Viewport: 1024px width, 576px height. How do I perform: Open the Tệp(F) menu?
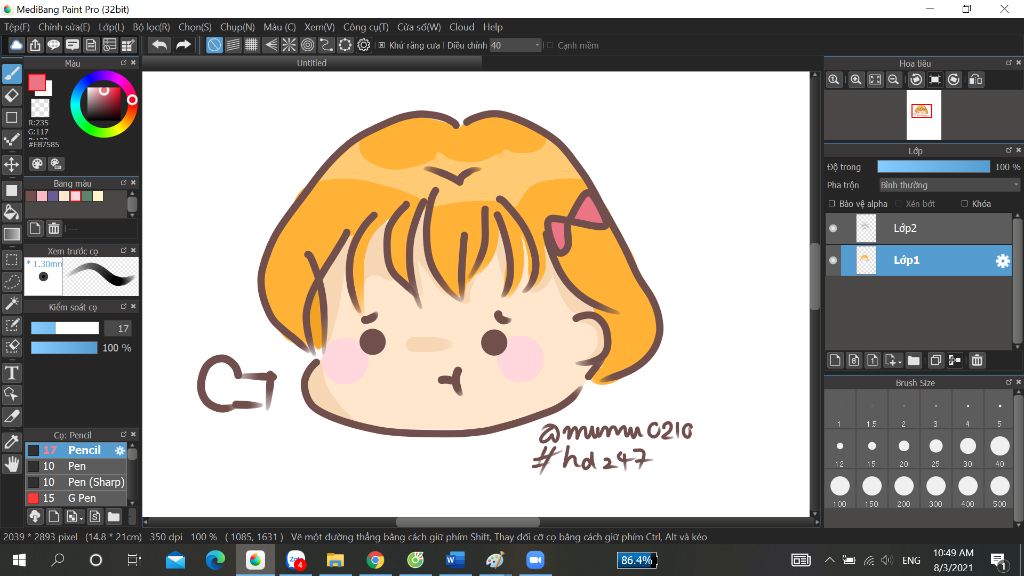point(17,27)
